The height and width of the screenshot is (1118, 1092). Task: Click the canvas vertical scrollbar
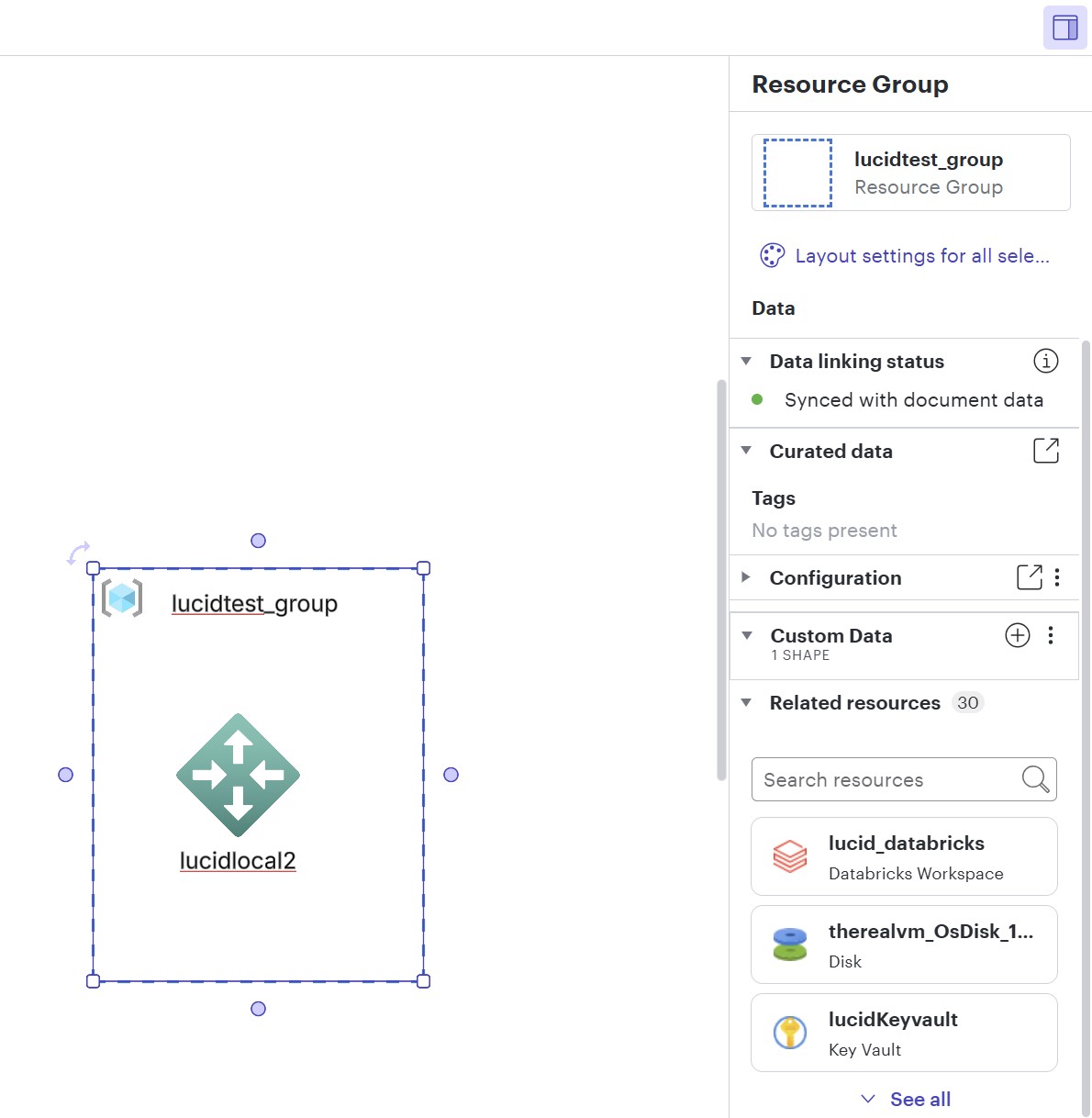point(721,580)
